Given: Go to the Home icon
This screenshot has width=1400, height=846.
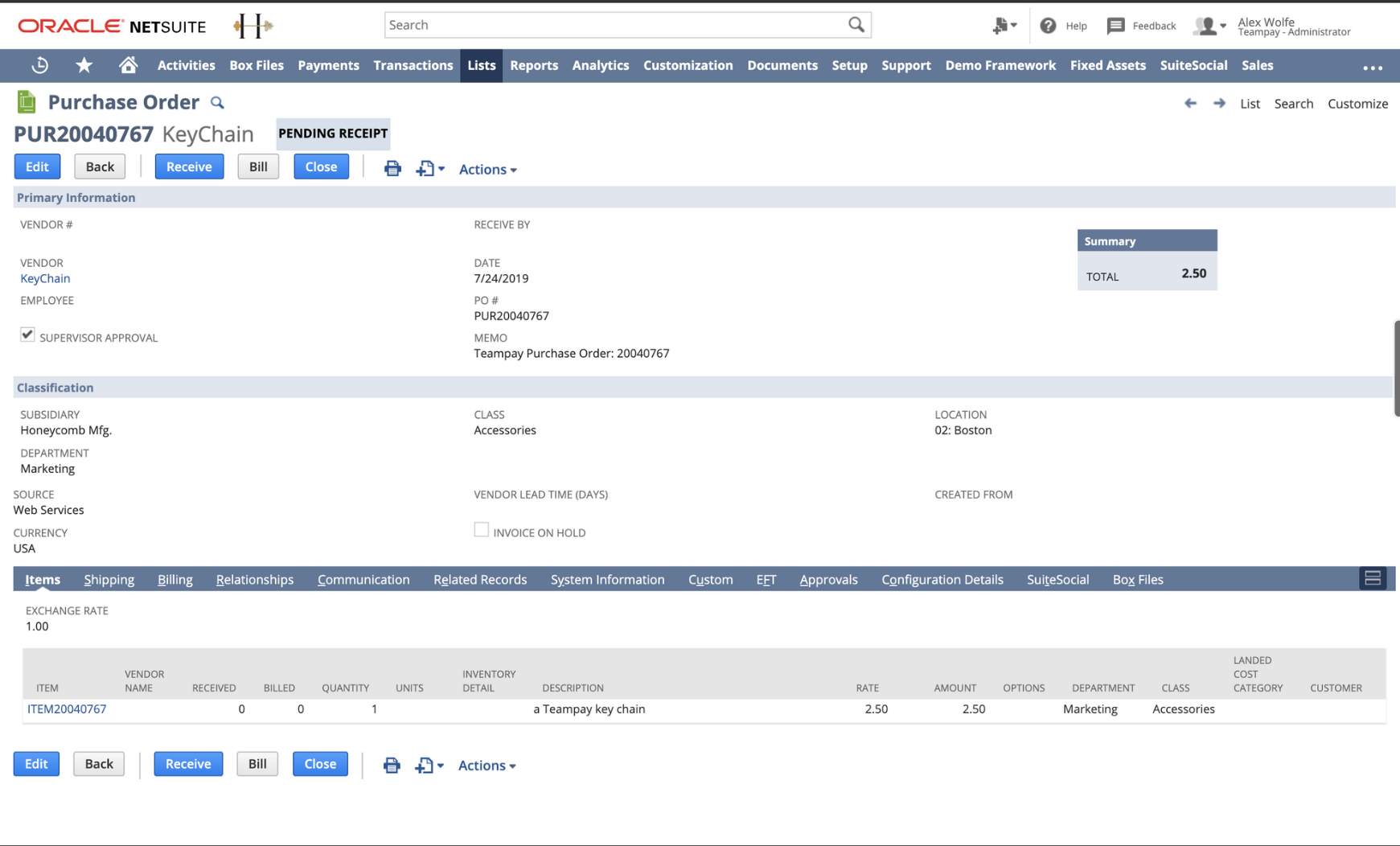Looking at the screenshot, I should click(128, 65).
